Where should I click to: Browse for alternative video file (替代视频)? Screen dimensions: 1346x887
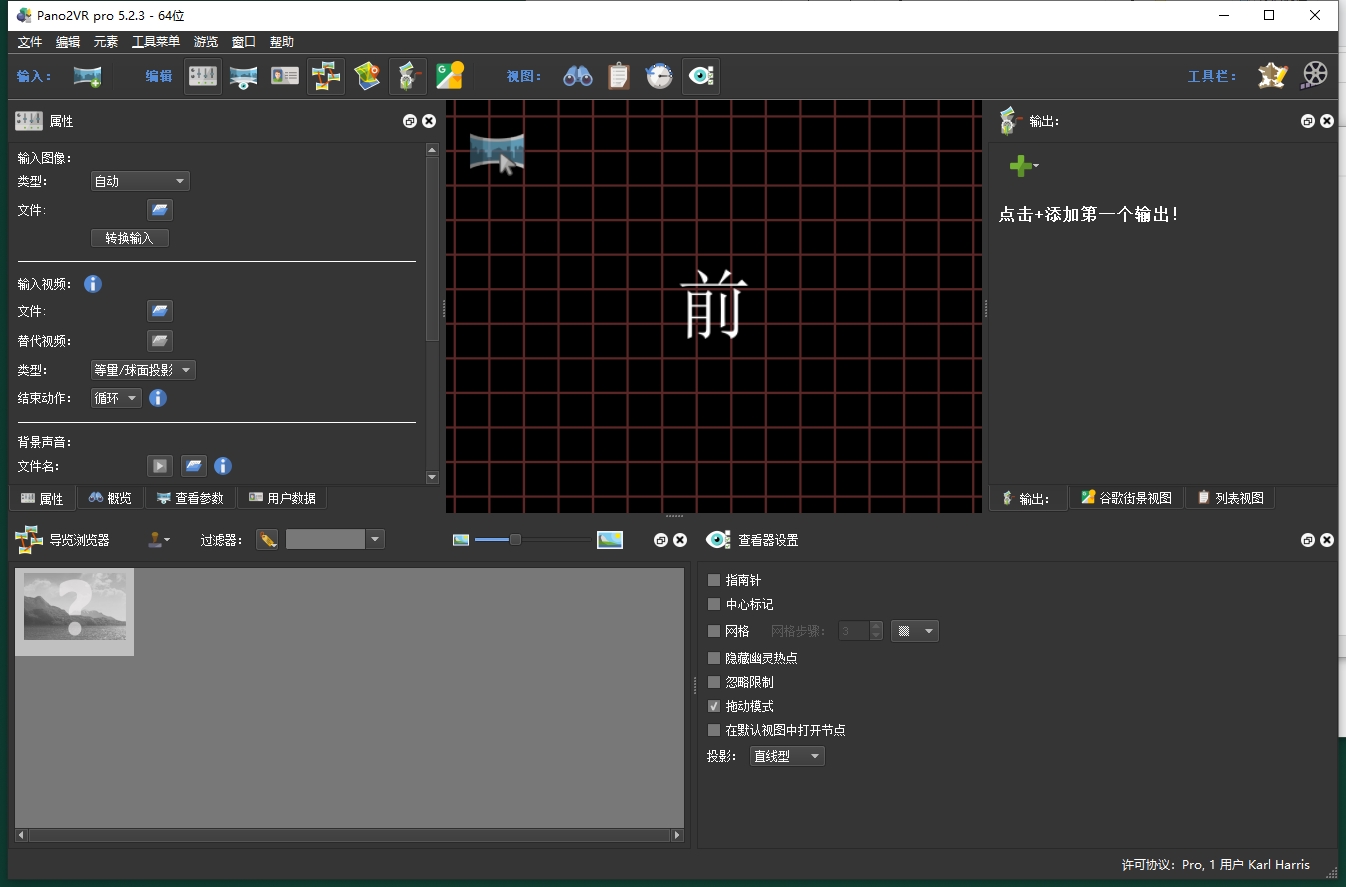(160, 341)
